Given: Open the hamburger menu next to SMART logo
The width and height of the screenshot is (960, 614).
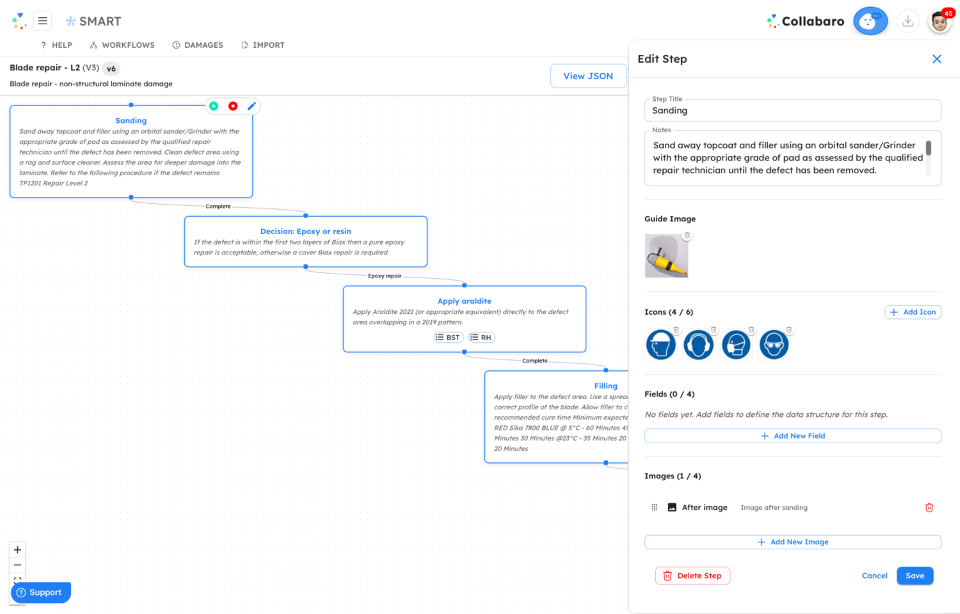Looking at the screenshot, I should (41, 20).
